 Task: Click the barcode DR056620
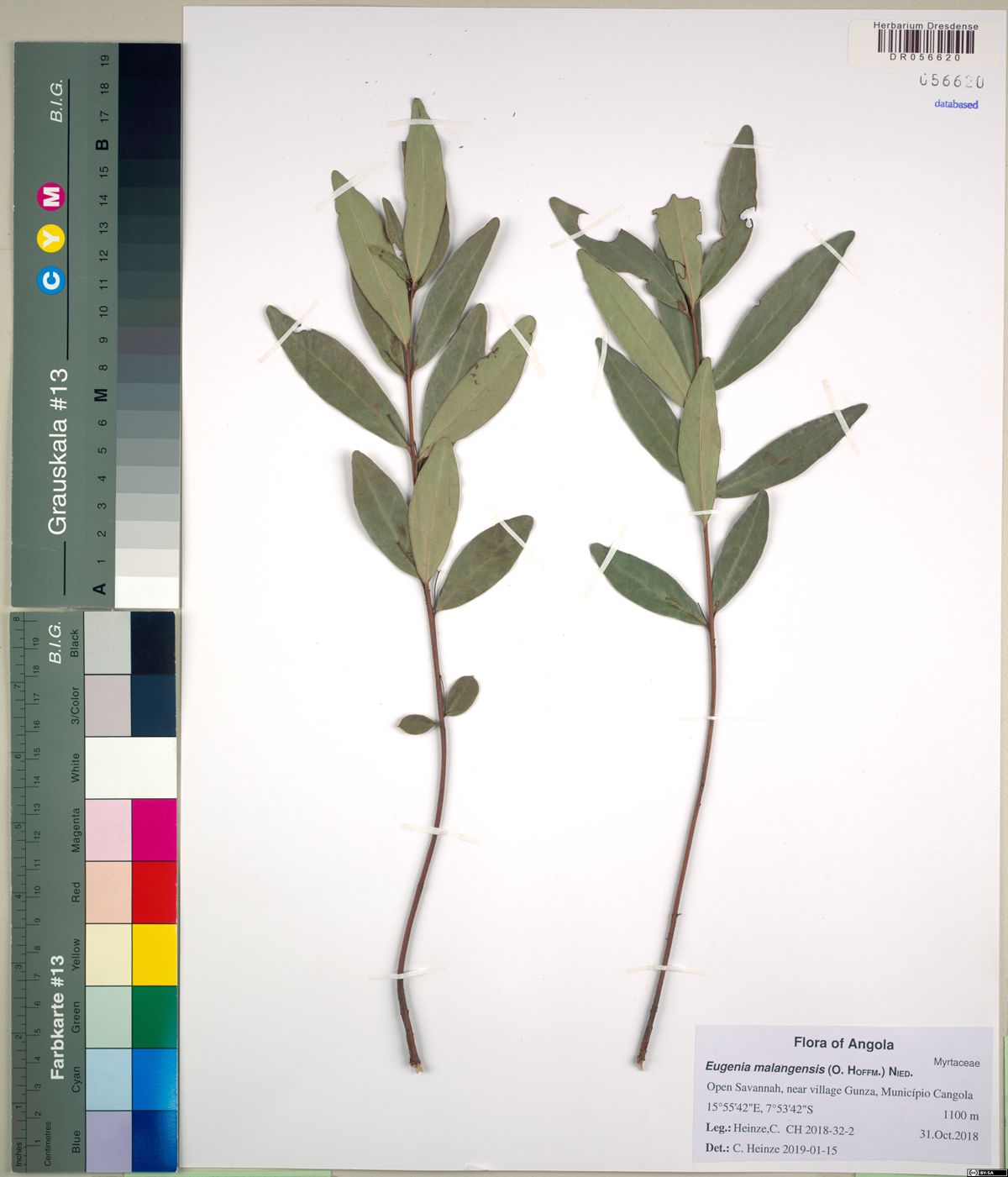pyautogui.click(x=925, y=42)
